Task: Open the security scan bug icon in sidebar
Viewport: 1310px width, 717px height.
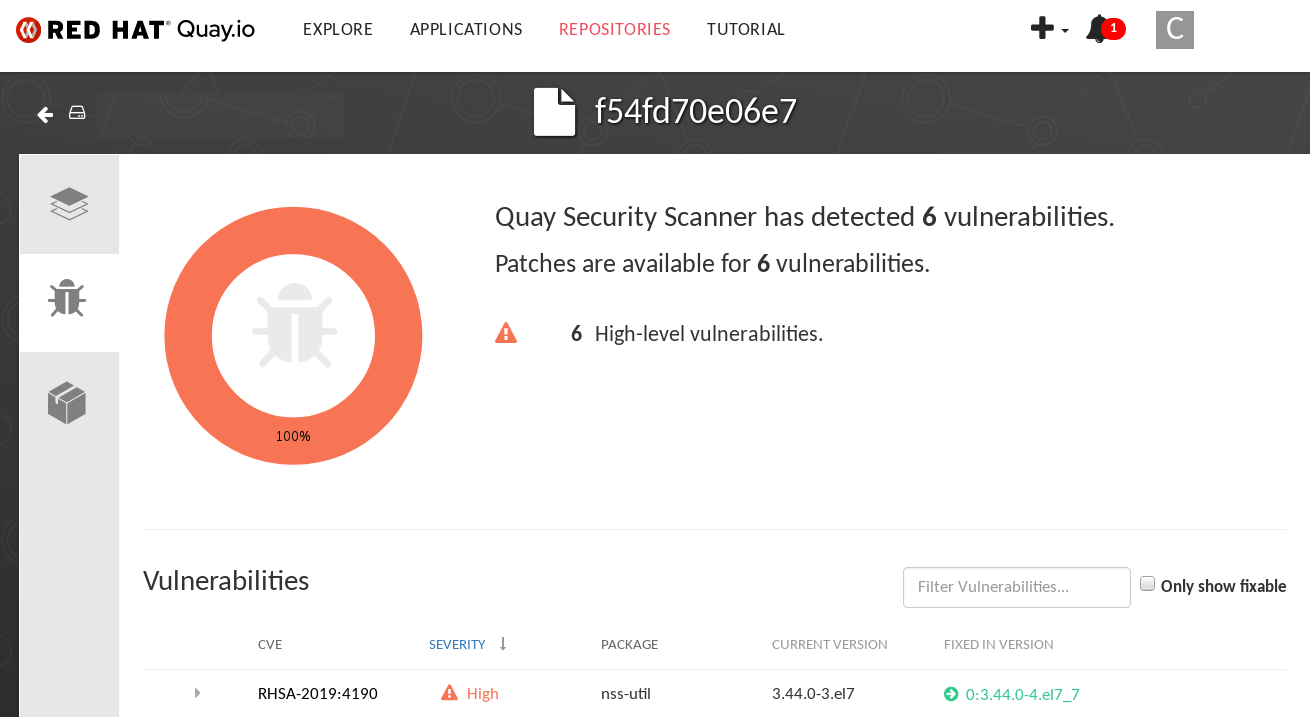Action: click(68, 298)
